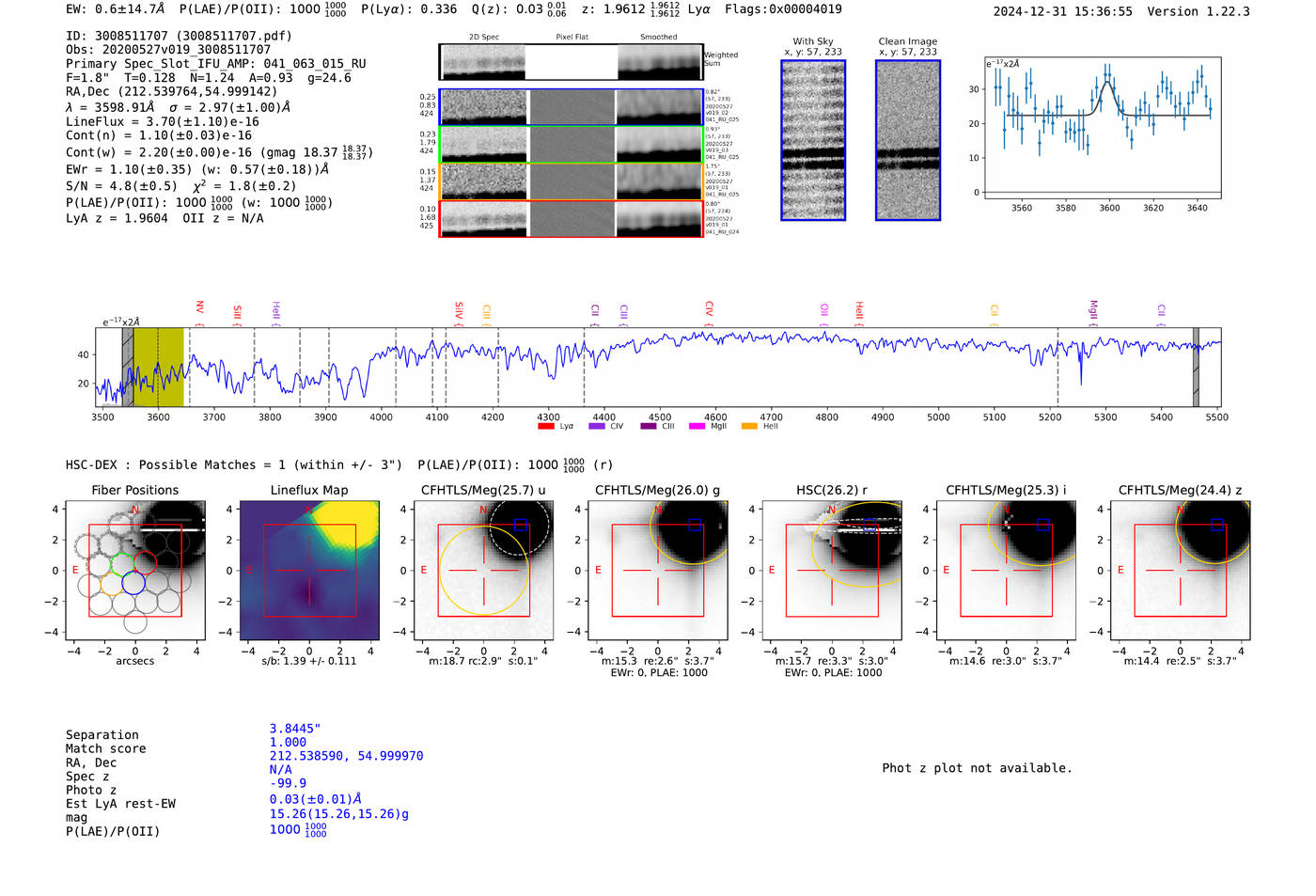1316x896 pixels.
Task: Click the LineFlux = 3.70(±1.10)e-16 text
Action: [x=163, y=121]
